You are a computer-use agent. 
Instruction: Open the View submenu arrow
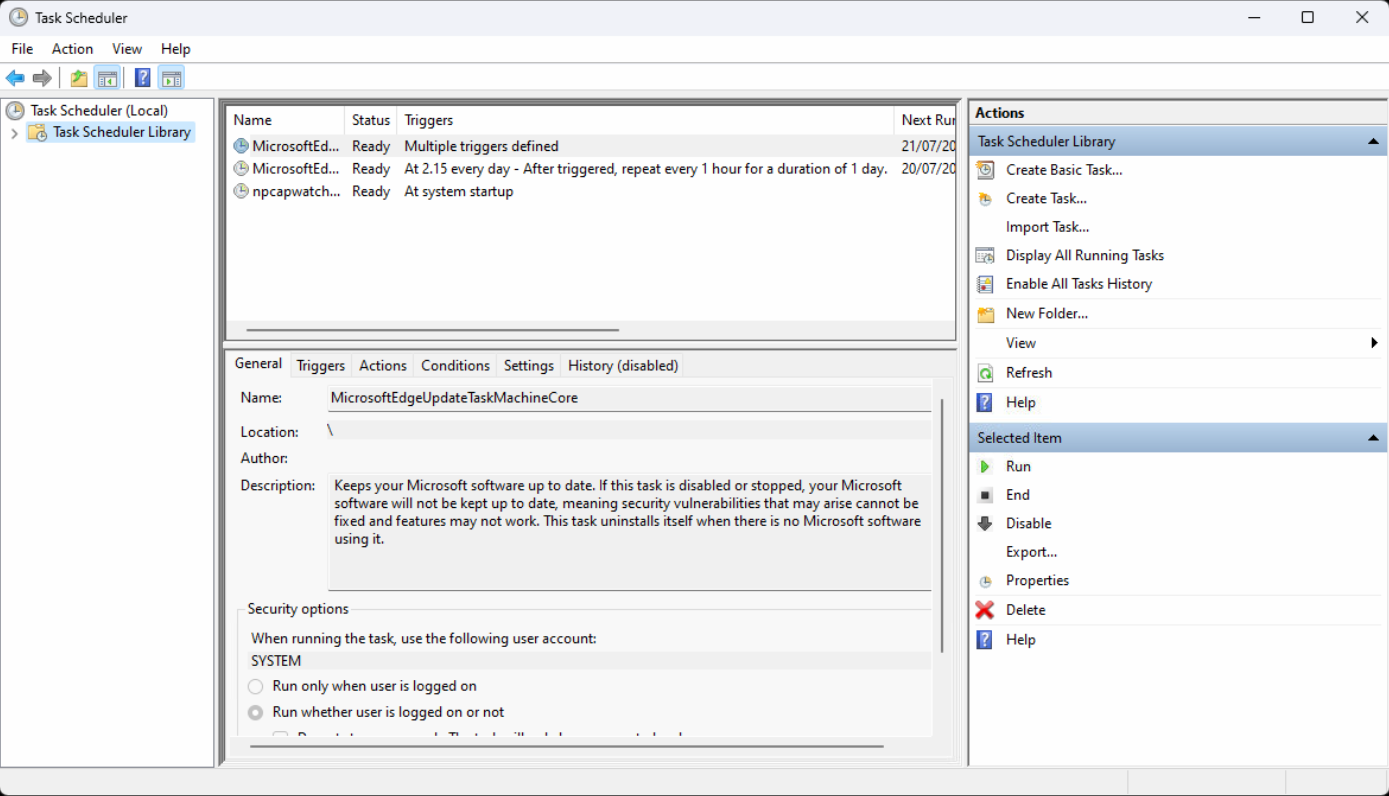(1374, 343)
